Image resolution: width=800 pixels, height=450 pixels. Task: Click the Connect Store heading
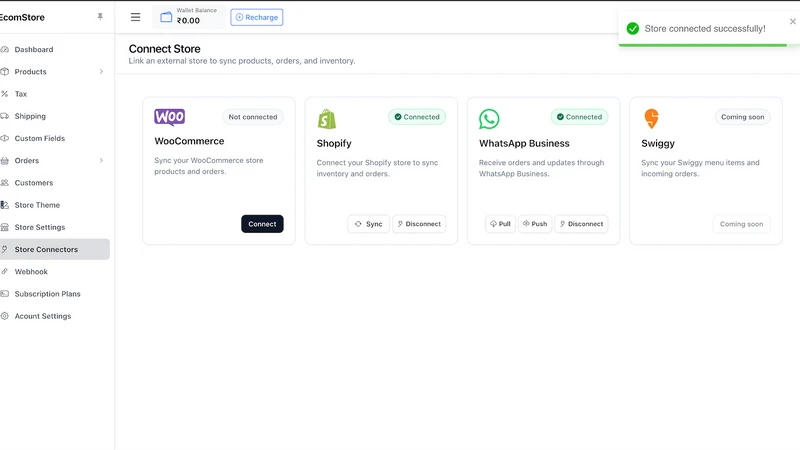pyautogui.click(x=164, y=49)
